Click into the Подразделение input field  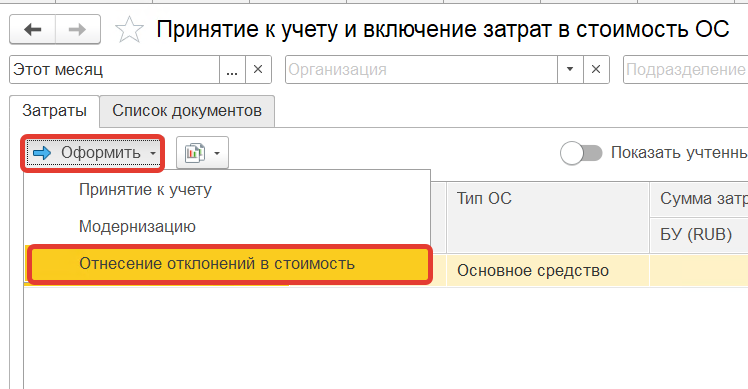[686, 70]
